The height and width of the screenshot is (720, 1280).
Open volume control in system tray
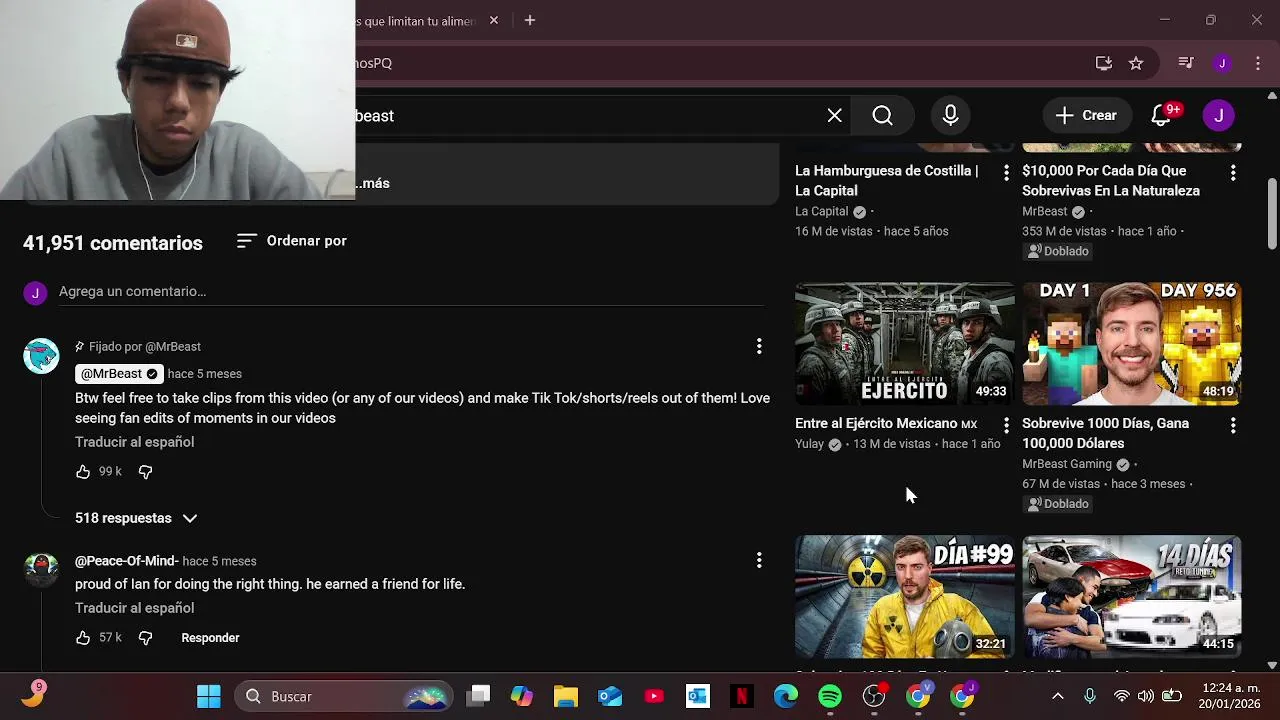pyautogui.click(x=1146, y=696)
